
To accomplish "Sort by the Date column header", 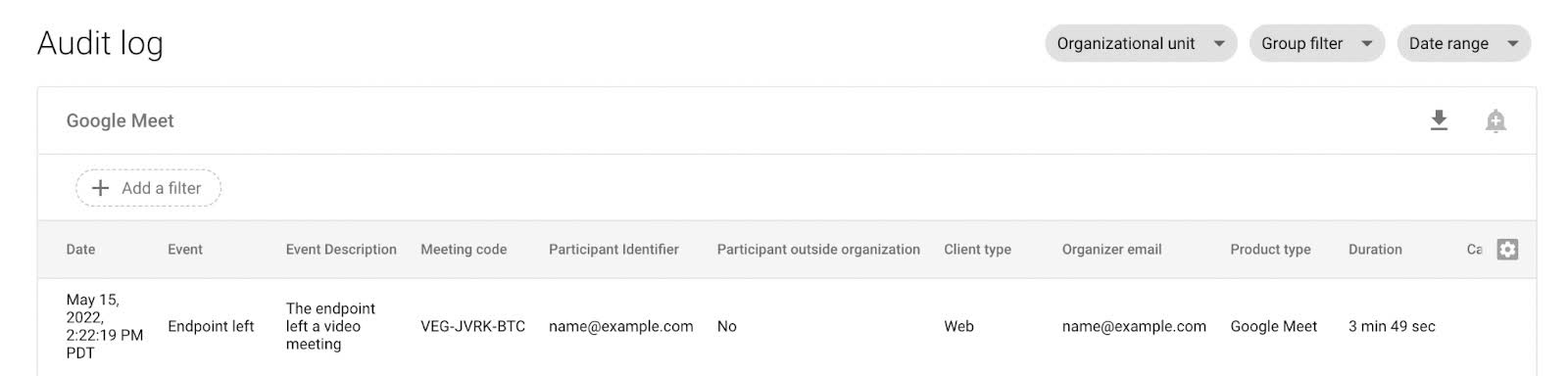I will 80,250.
